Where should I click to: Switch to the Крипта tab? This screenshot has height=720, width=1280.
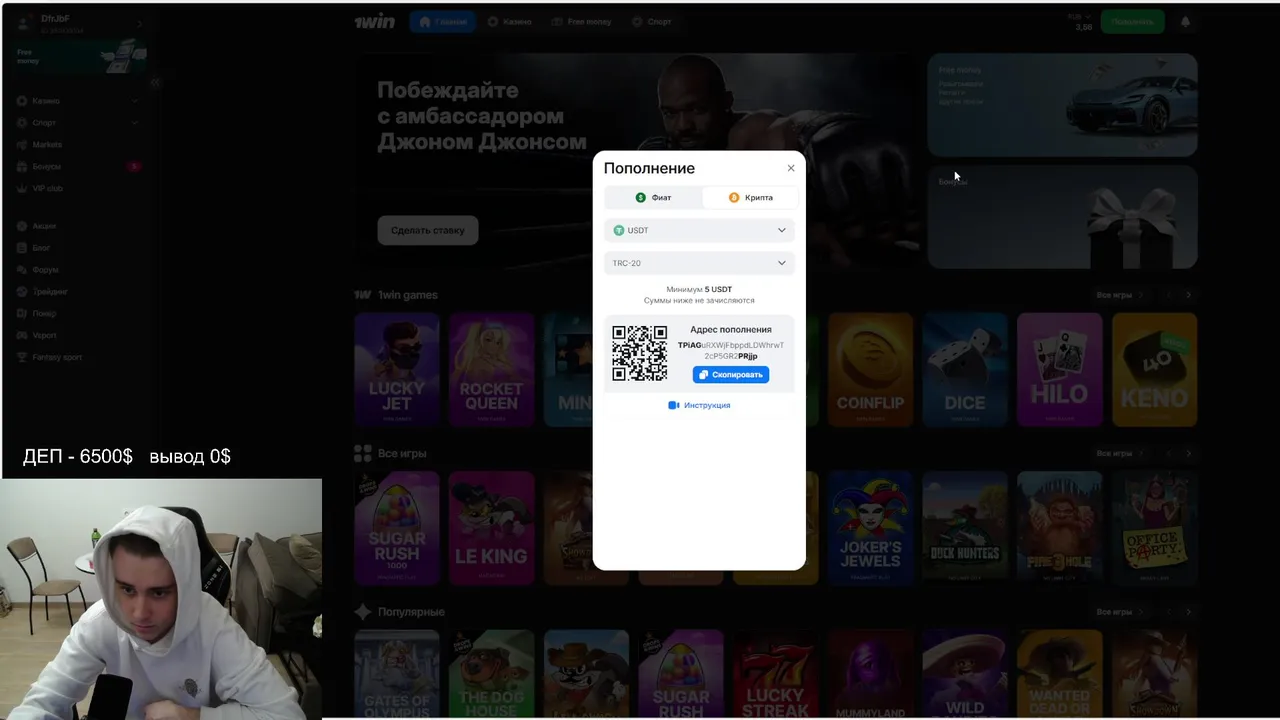(750, 198)
